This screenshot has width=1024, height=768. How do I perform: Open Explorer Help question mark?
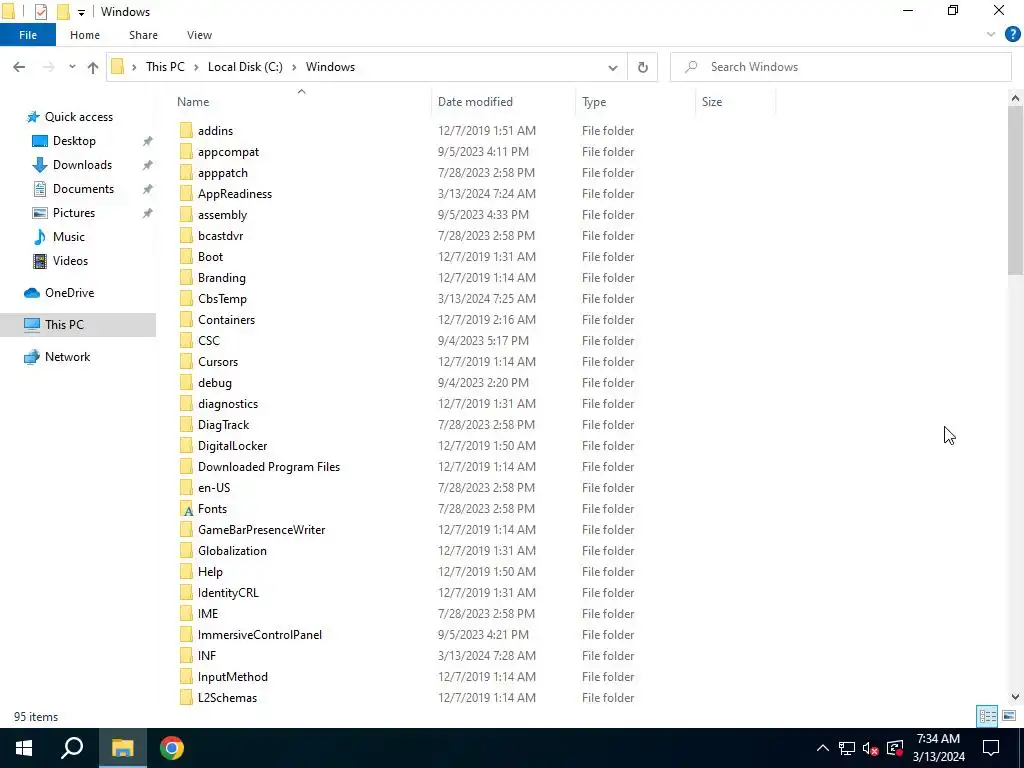click(x=1012, y=35)
